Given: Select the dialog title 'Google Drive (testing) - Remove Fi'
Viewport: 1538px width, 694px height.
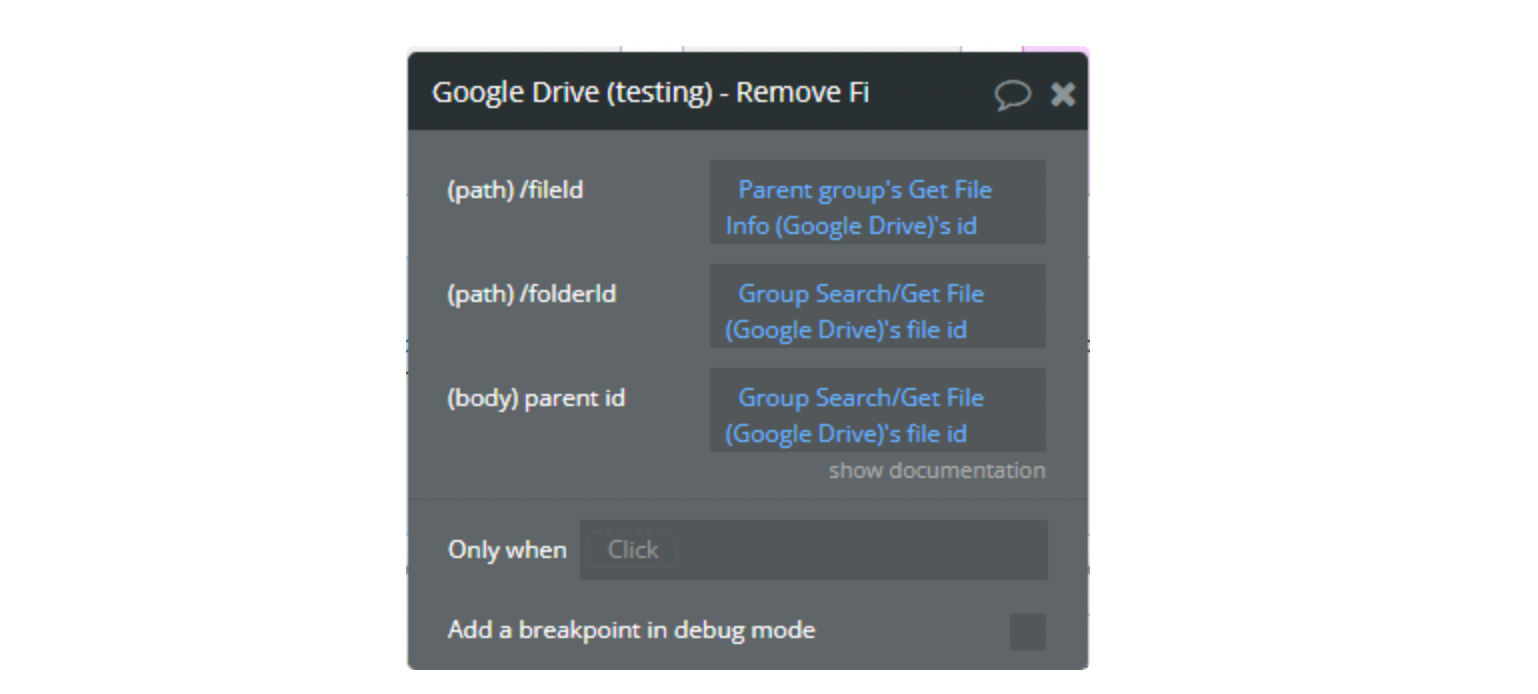Looking at the screenshot, I should click(x=650, y=92).
